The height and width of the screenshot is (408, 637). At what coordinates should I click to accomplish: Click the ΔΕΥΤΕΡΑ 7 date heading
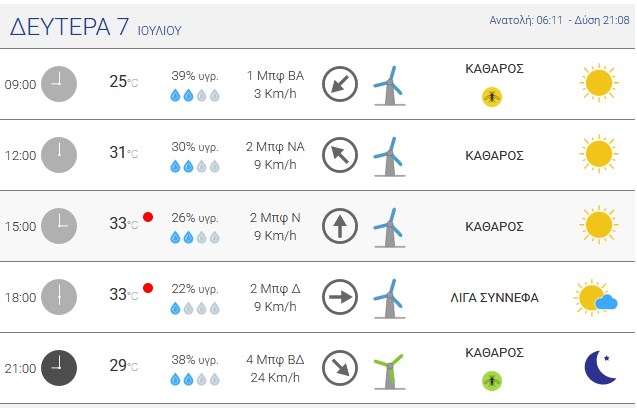click(69, 27)
